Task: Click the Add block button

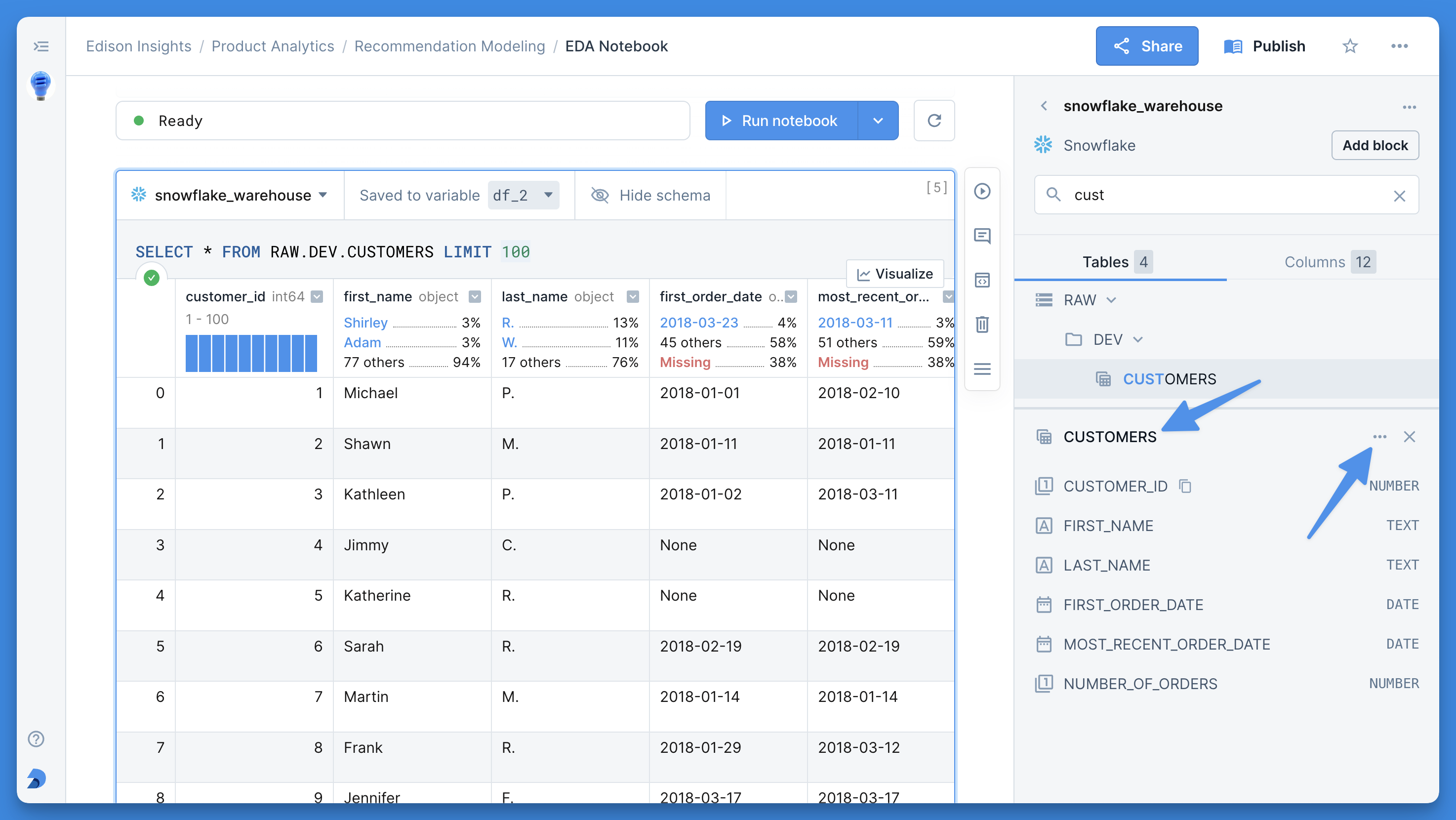Action: pos(1375,146)
